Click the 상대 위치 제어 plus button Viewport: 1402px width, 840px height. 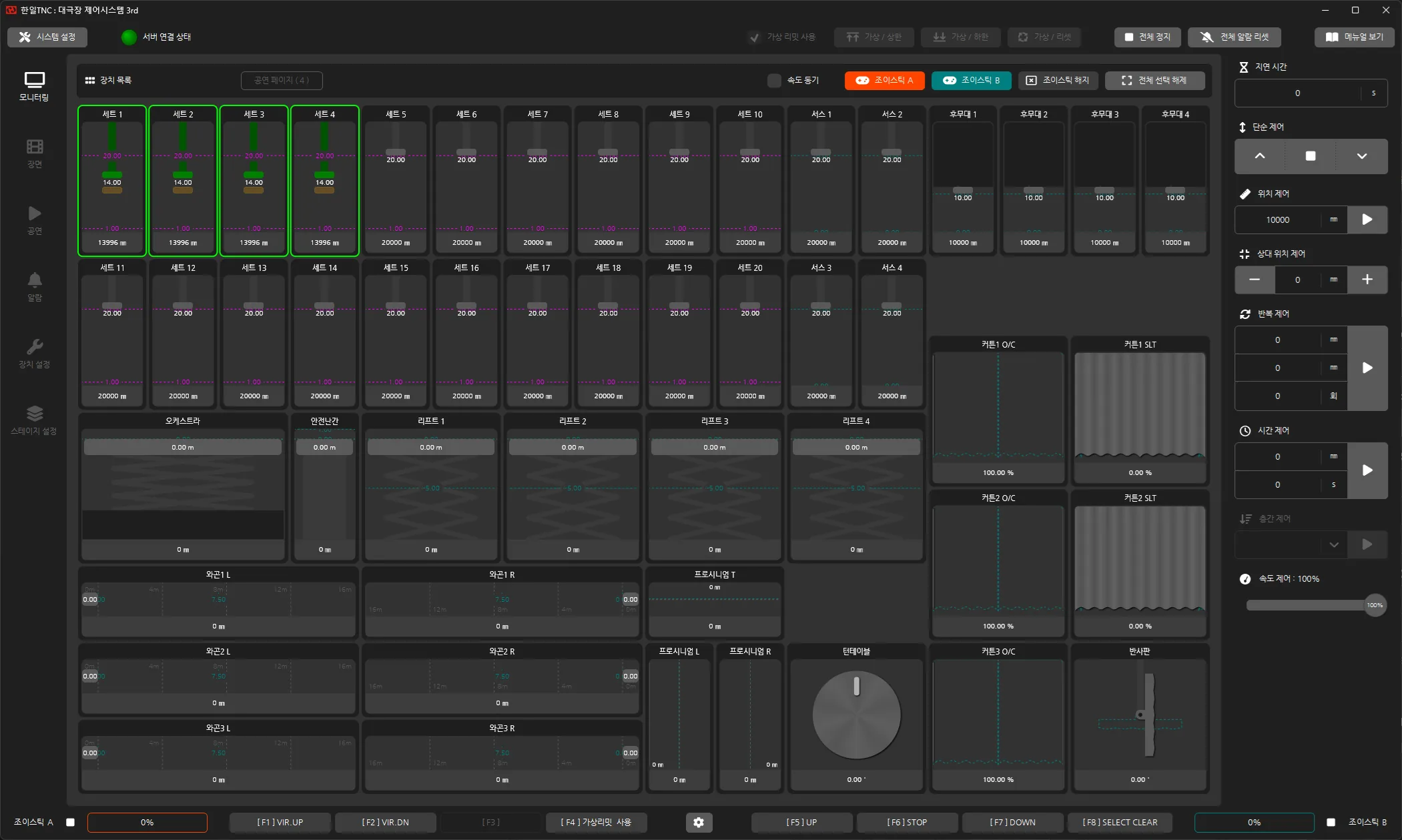[x=1367, y=280]
